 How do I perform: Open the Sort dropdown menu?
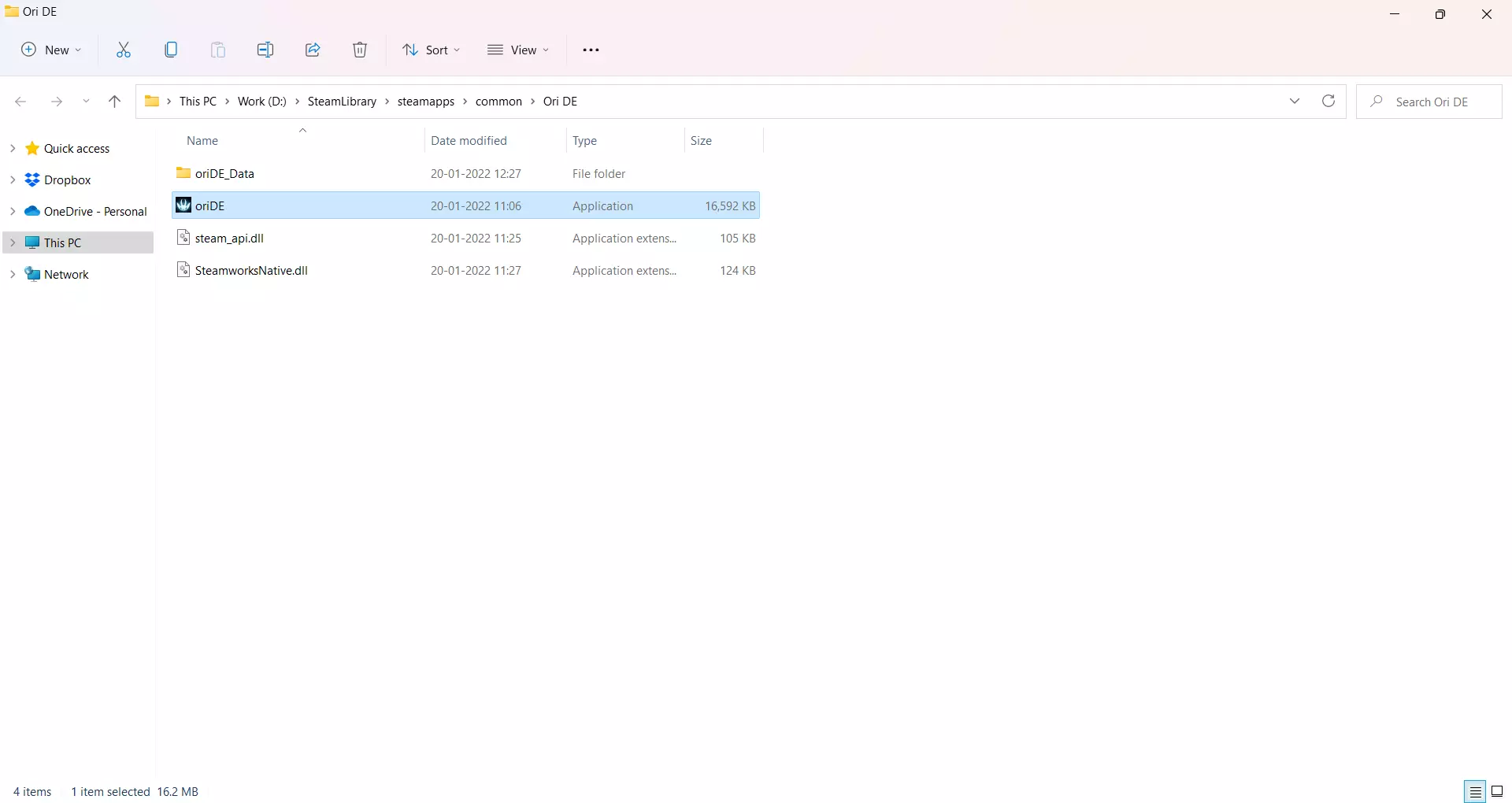tap(432, 50)
